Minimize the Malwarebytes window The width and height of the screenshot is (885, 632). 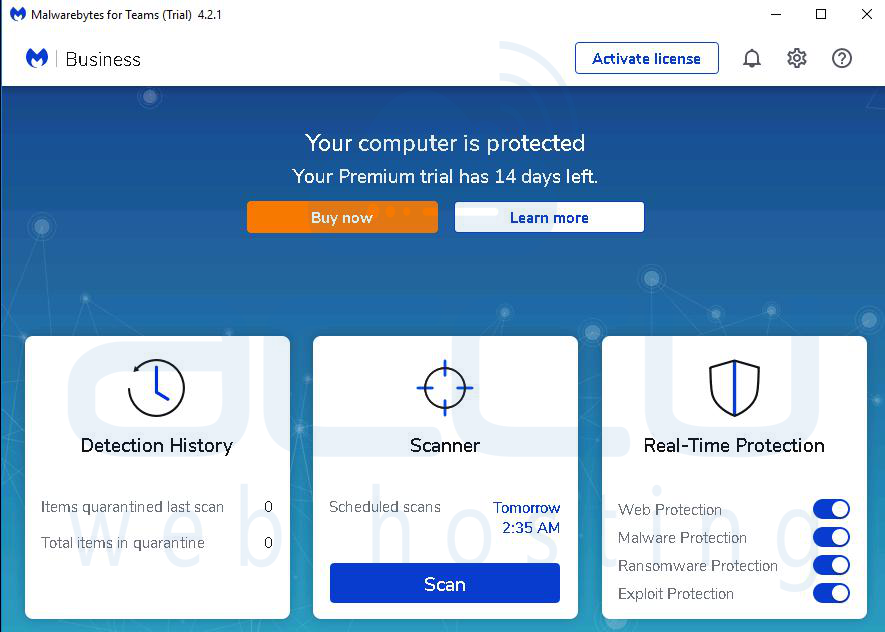pos(776,14)
